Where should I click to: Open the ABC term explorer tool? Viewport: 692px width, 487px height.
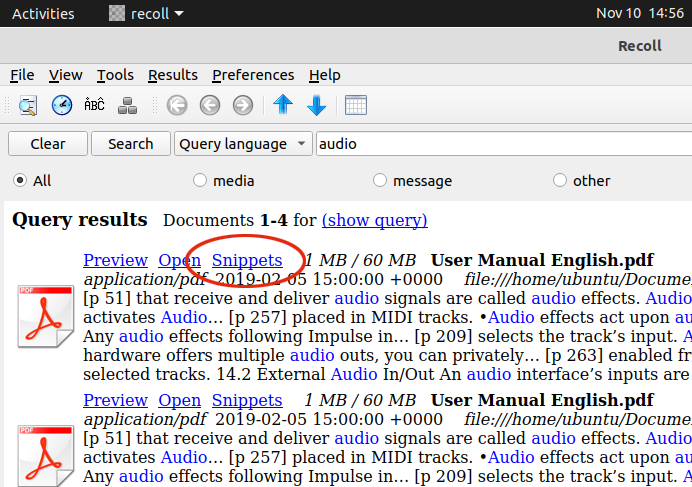94,105
